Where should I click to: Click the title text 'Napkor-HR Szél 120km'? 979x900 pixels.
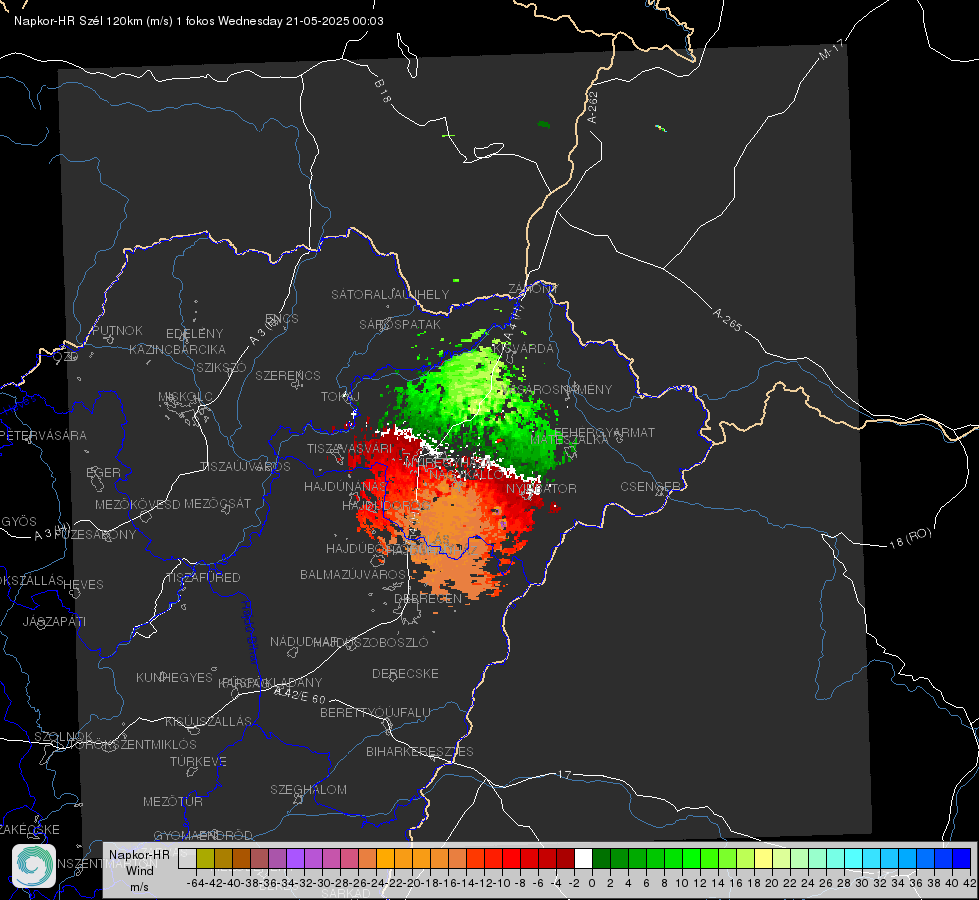click(78, 21)
